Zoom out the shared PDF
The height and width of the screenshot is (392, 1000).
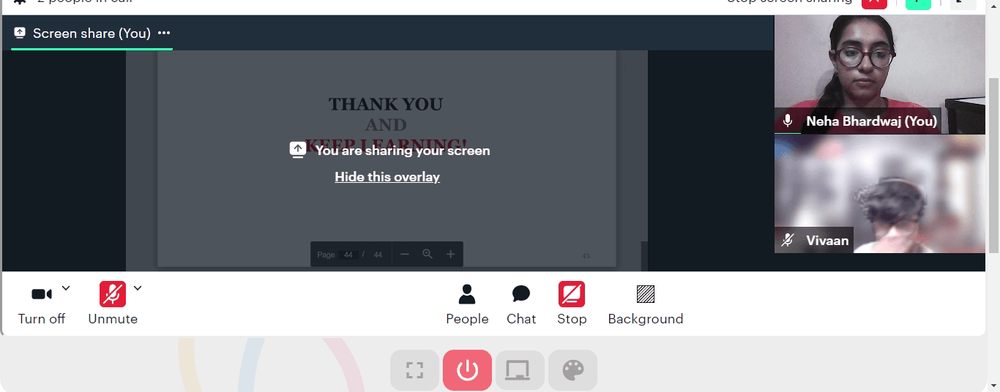404,254
